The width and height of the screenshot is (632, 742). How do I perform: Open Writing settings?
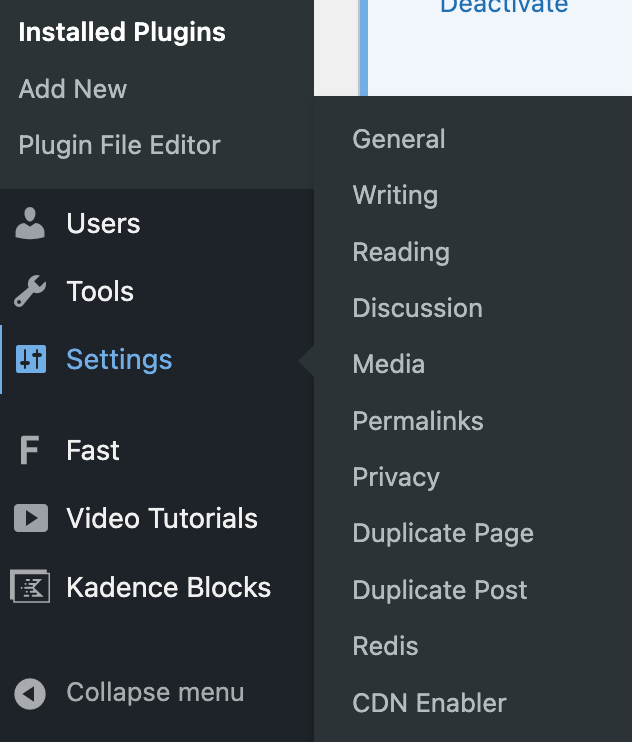pyautogui.click(x=395, y=196)
